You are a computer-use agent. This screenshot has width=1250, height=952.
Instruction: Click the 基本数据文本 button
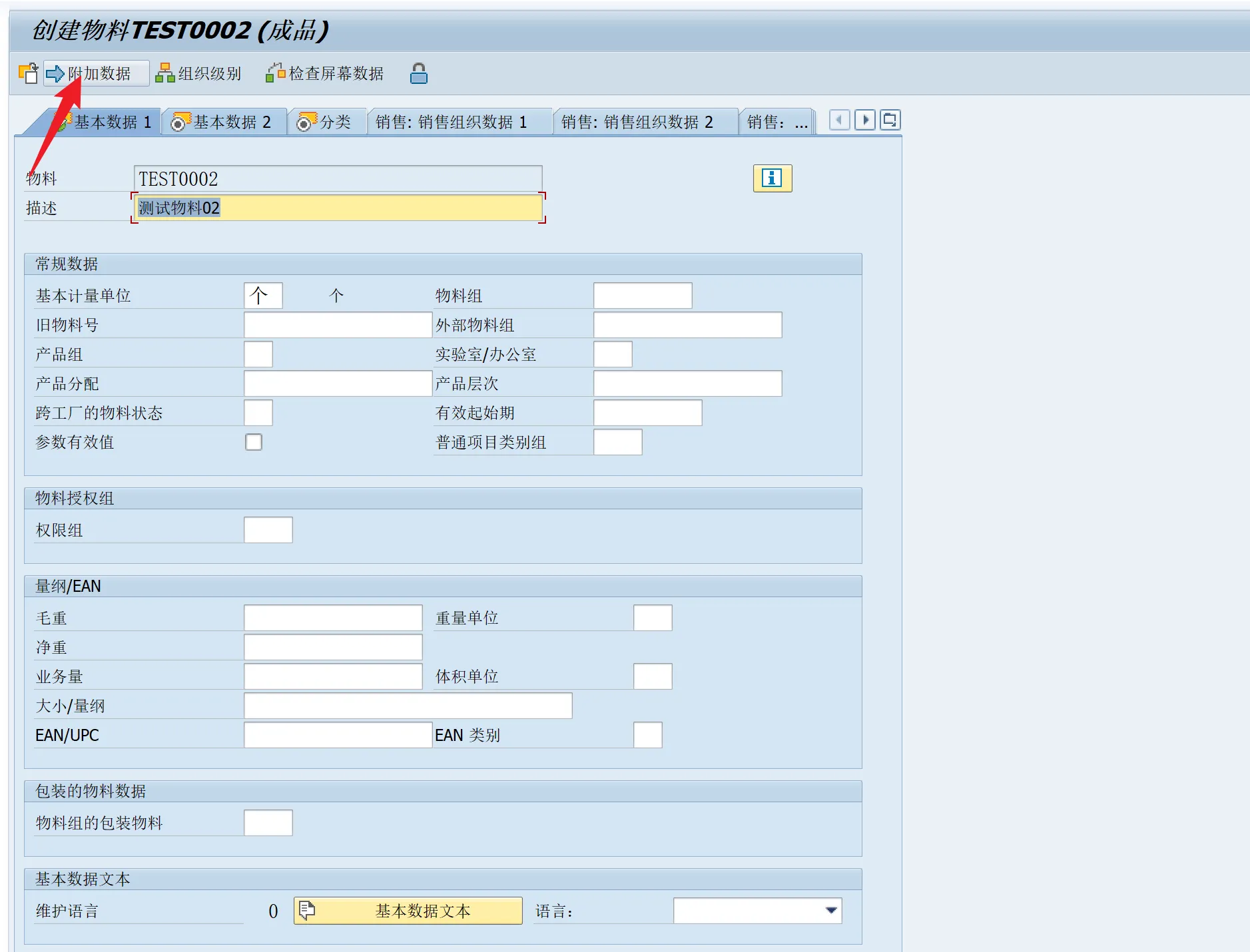coord(408,911)
